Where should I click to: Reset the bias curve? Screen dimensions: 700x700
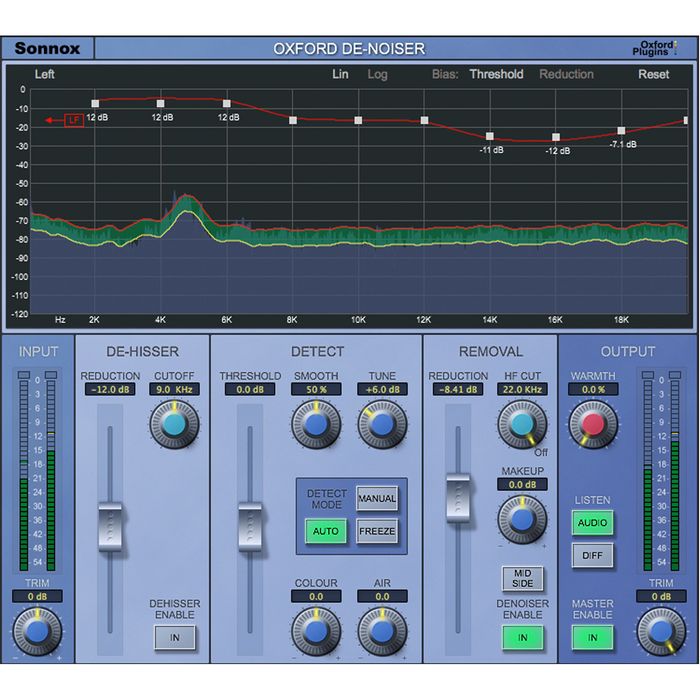[x=654, y=74]
